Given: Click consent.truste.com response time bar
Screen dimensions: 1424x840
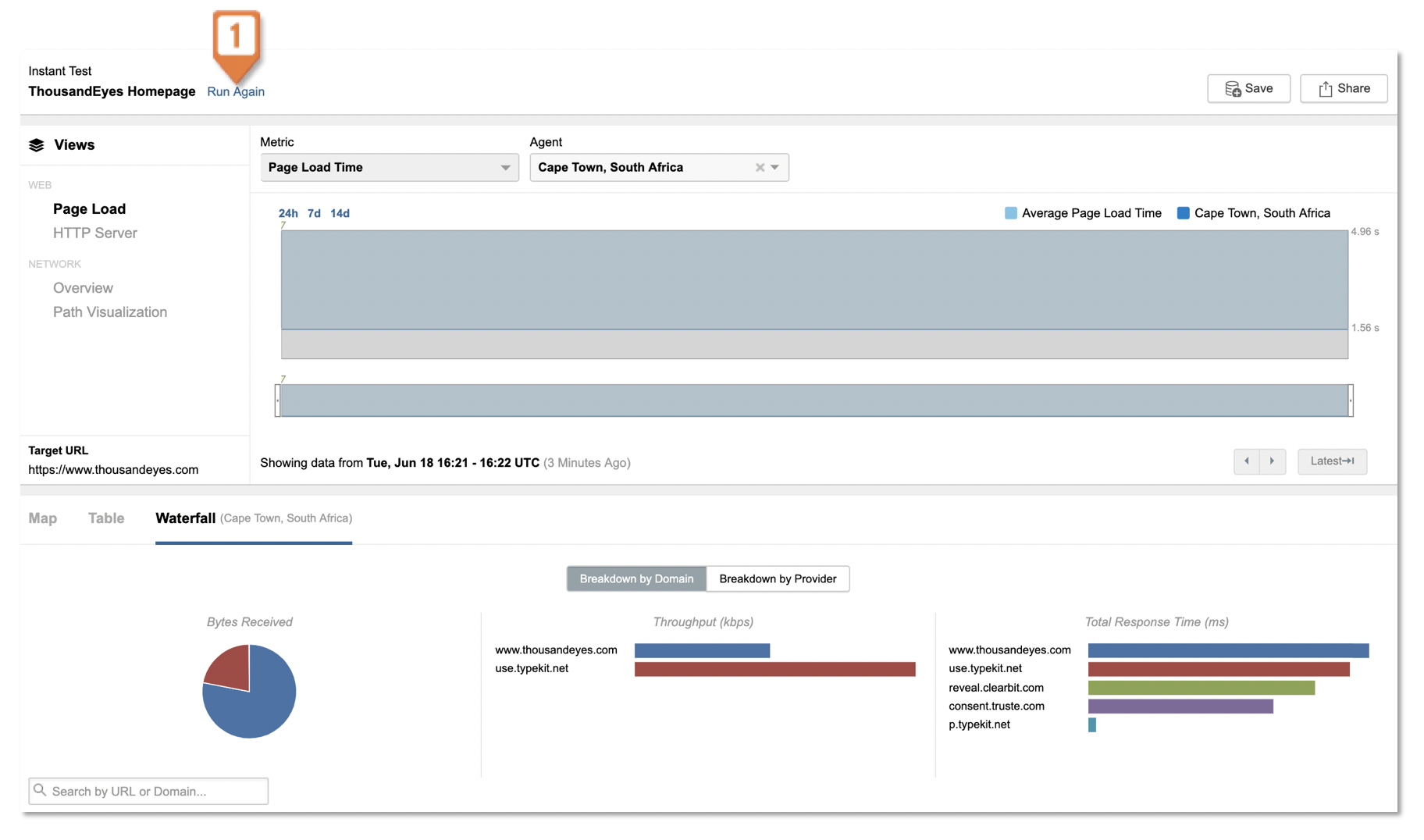Looking at the screenshot, I should 1180,707.
